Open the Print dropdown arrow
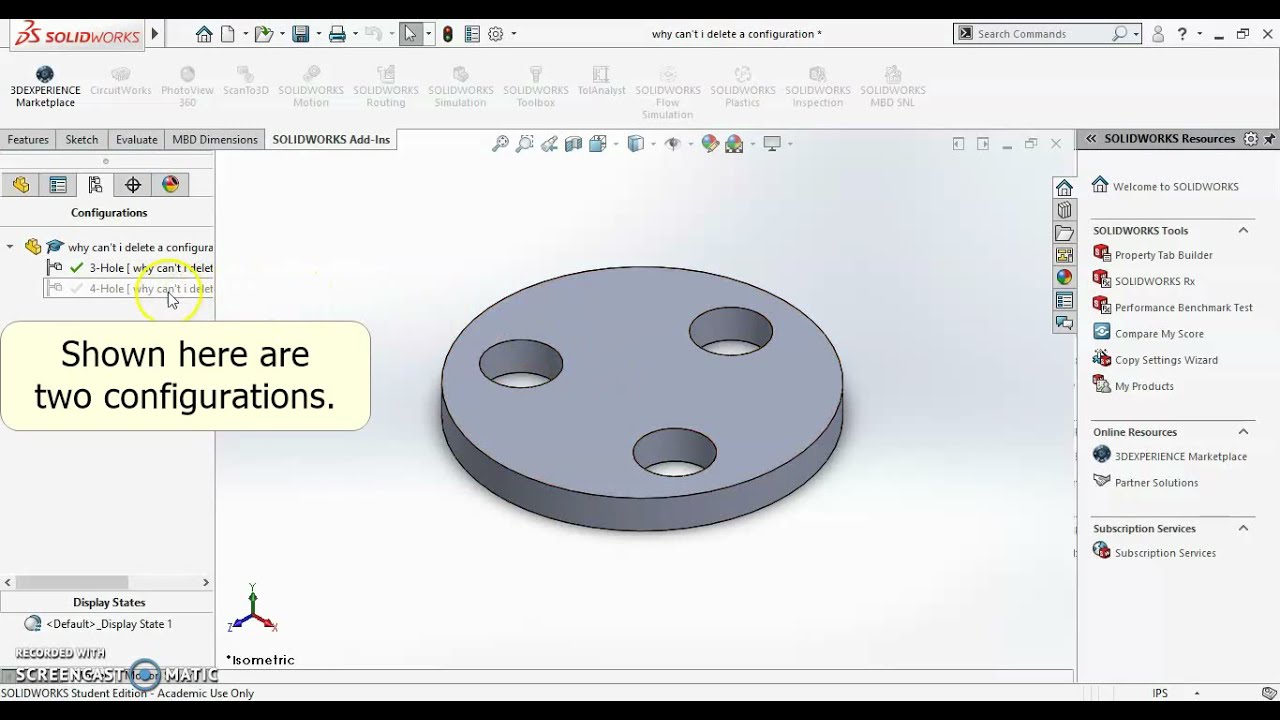The image size is (1280, 720). point(354,34)
